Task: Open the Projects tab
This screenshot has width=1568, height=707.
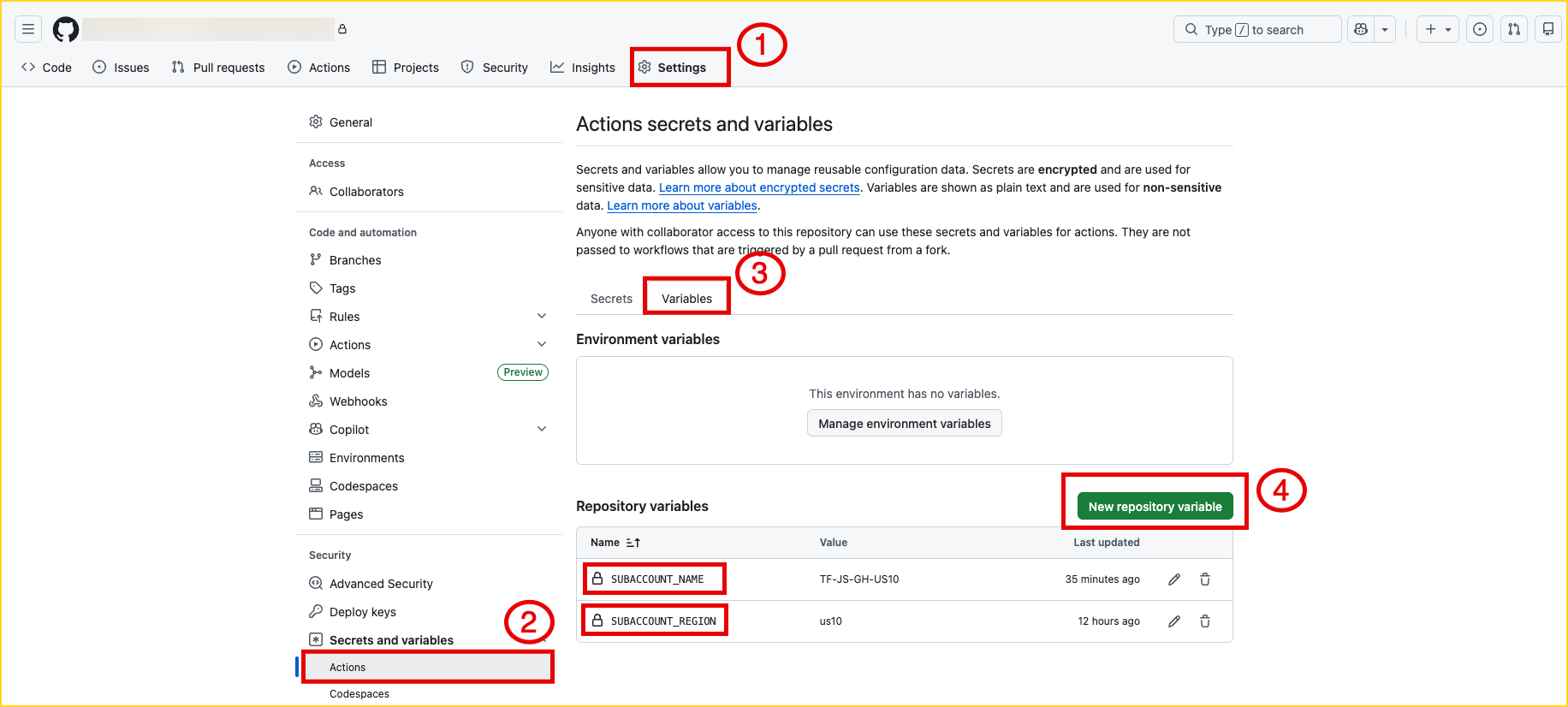Action: [406, 68]
